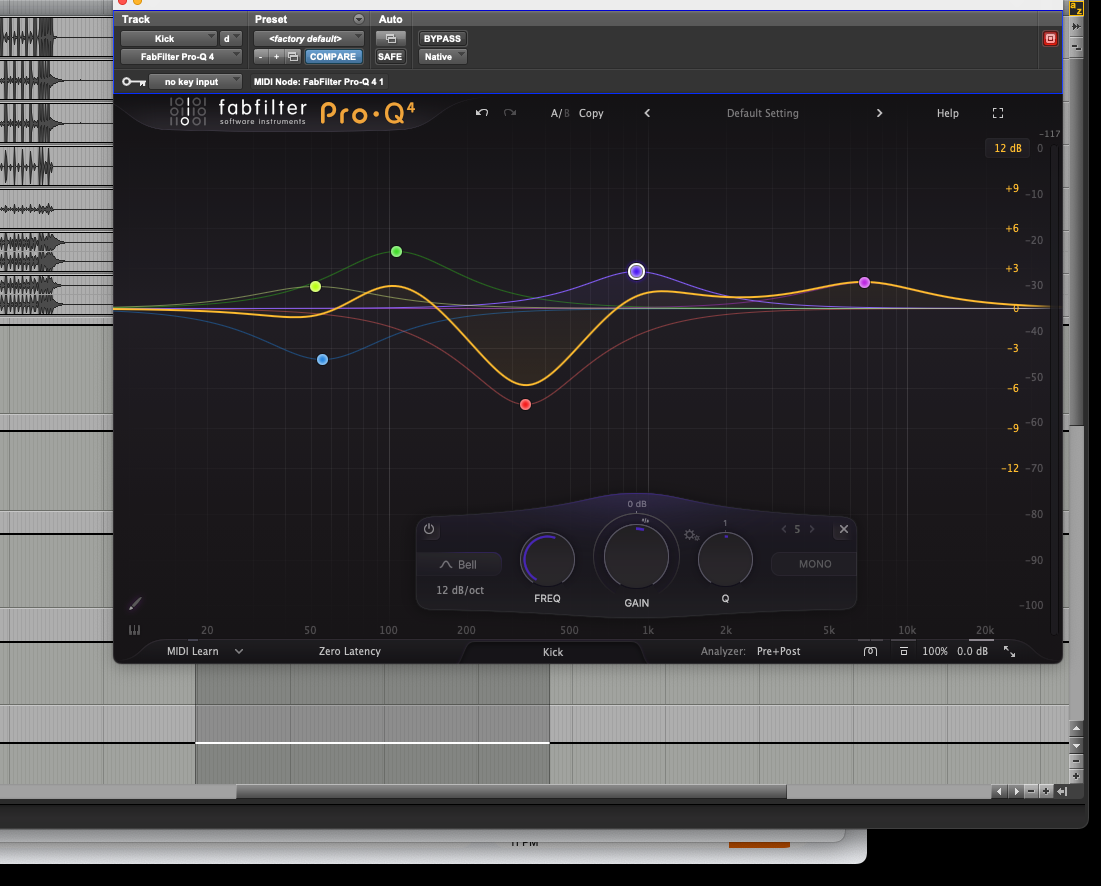The image size is (1101, 886).
Task: Toggle SAFE mode for the plugin
Action: [x=390, y=56]
